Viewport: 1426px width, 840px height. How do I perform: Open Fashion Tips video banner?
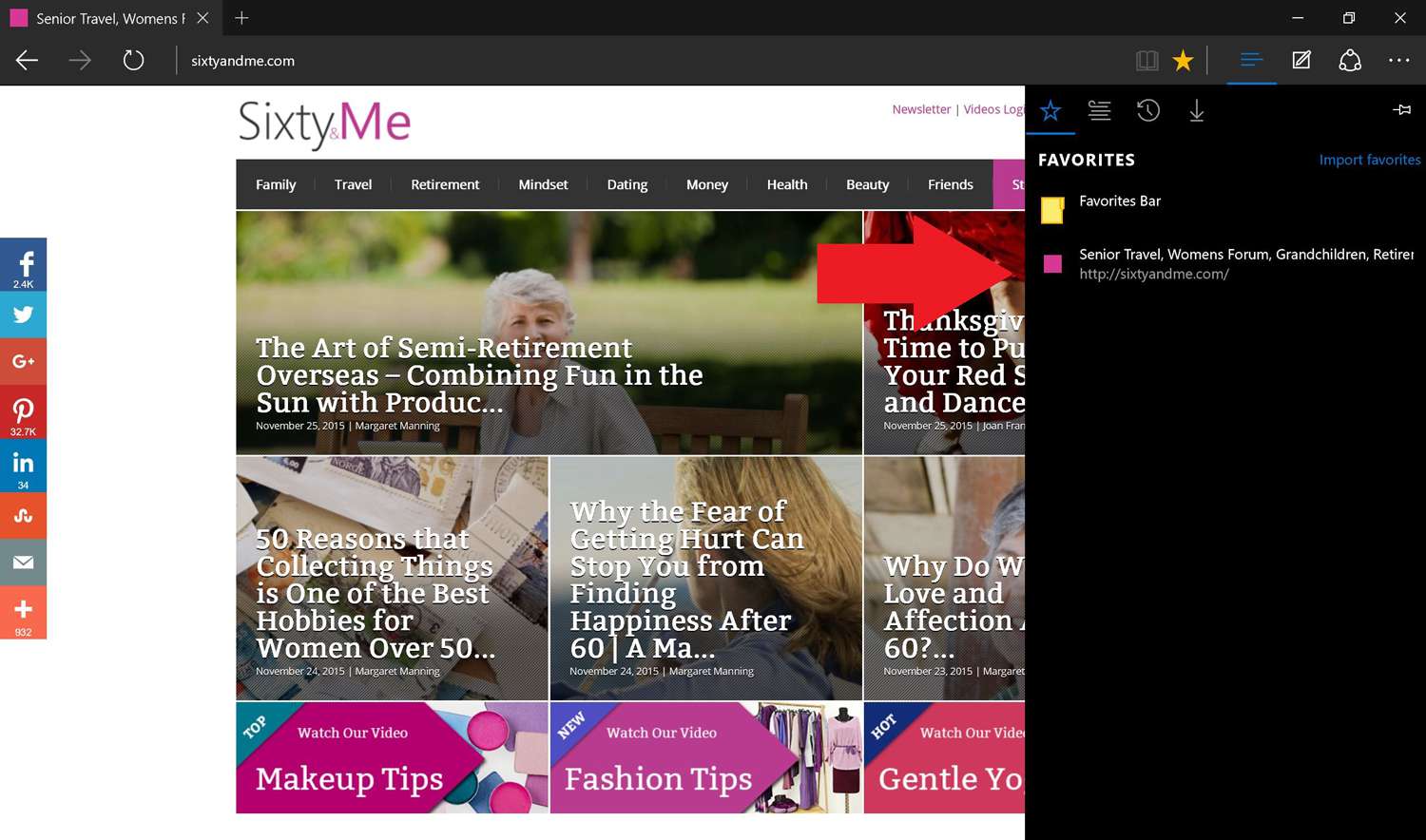pos(706,758)
